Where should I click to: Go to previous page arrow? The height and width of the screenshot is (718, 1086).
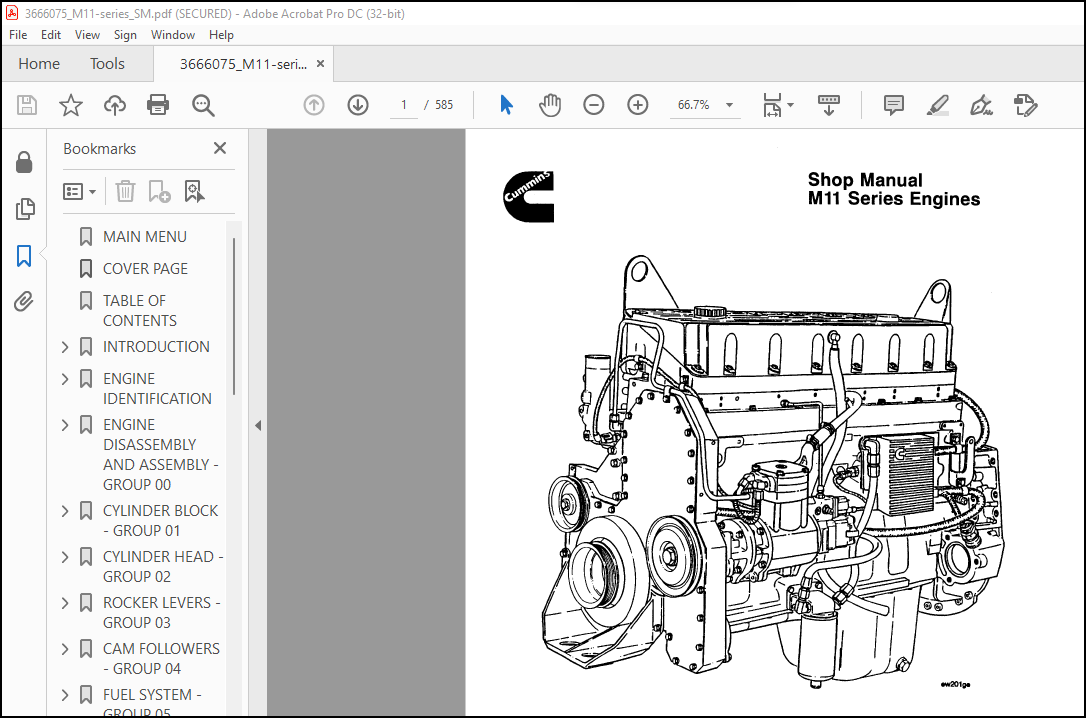click(x=314, y=105)
